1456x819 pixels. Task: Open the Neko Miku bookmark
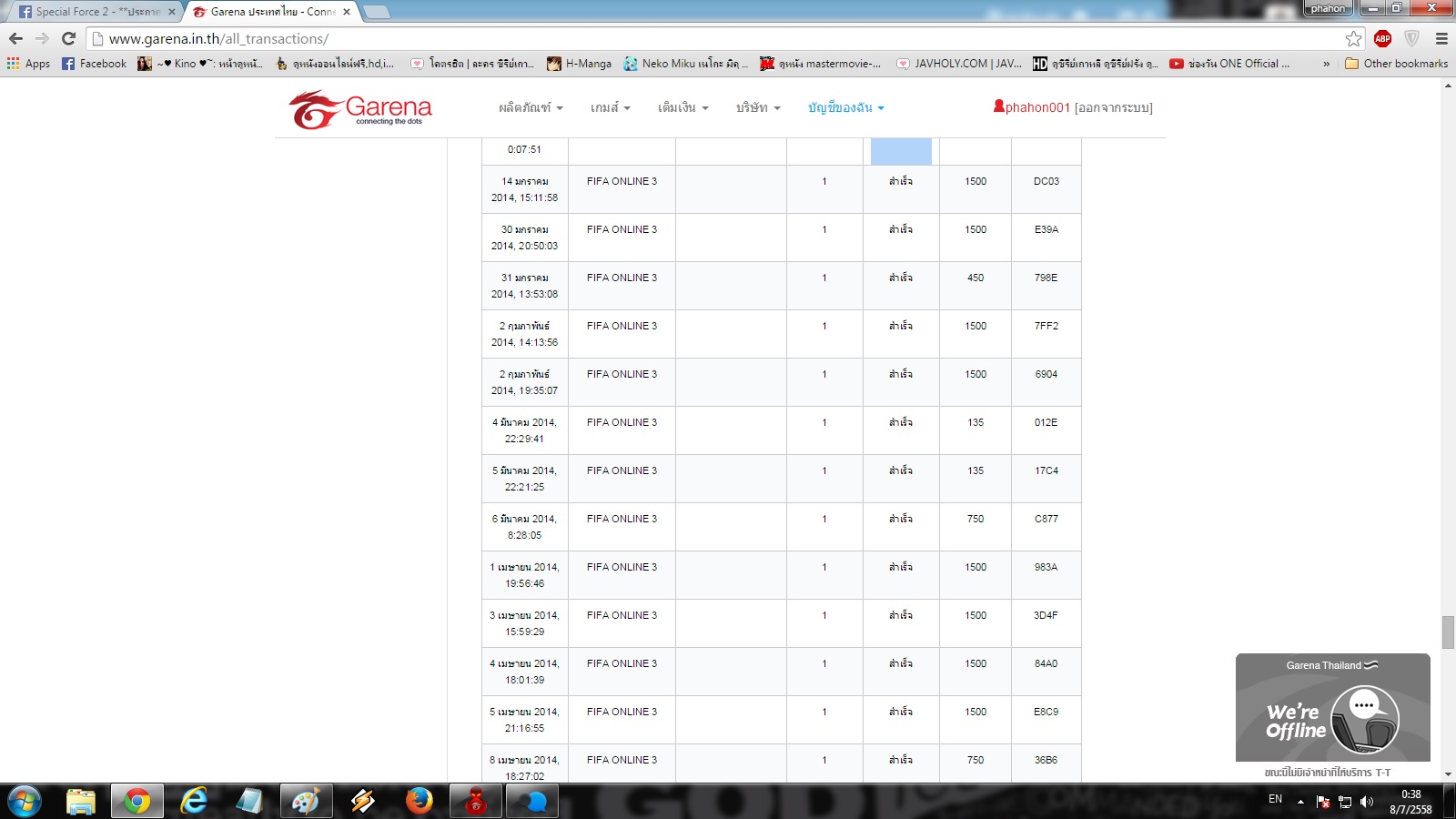686,64
